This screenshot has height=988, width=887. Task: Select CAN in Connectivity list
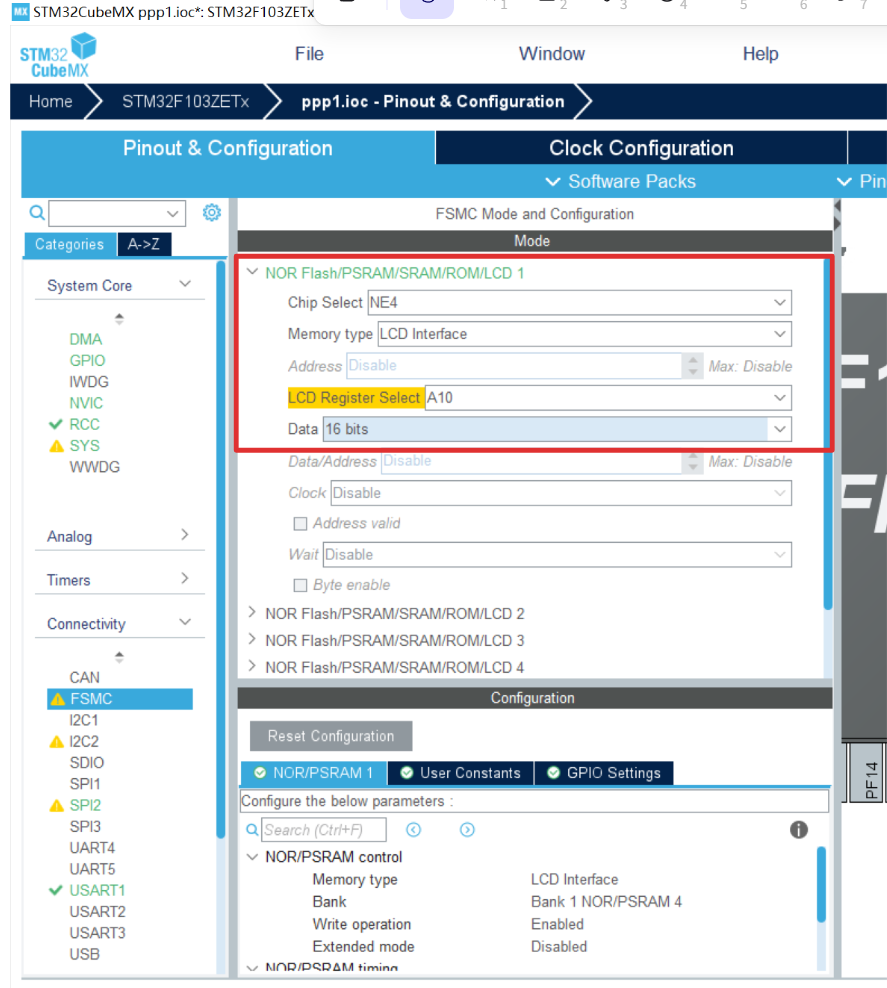coord(84,677)
